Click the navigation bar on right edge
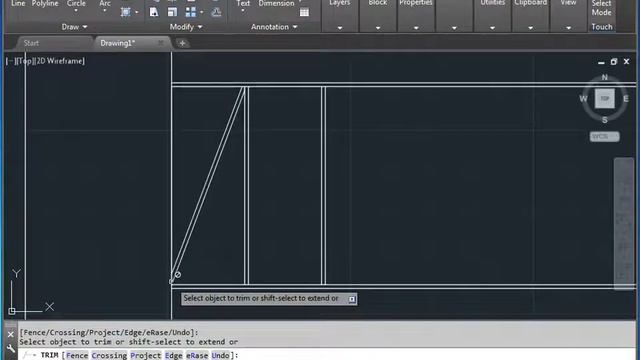Screen dimensions: 640x360 [624, 224]
